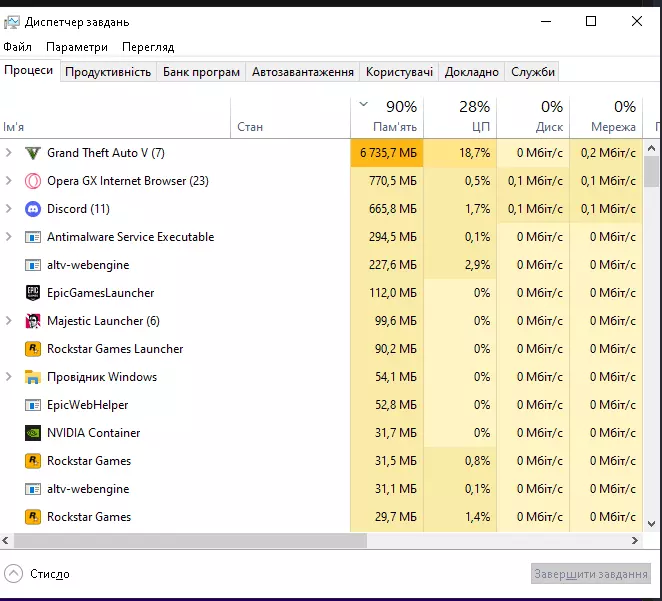The image size is (662, 601).
Task: Switch to the Продуктивність tab
Action: [108, 72]
